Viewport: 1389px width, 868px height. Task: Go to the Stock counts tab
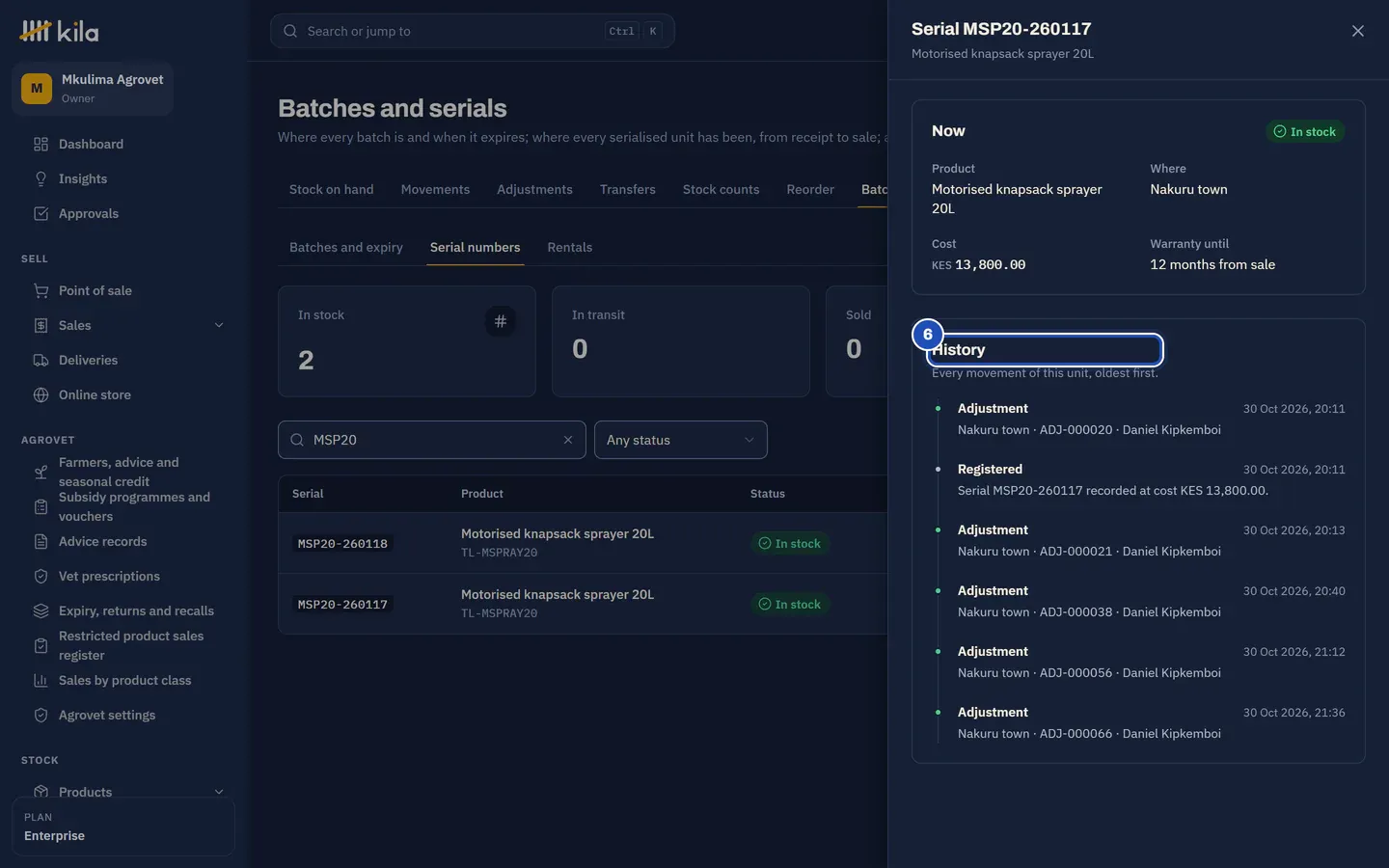tap(721, 190)
